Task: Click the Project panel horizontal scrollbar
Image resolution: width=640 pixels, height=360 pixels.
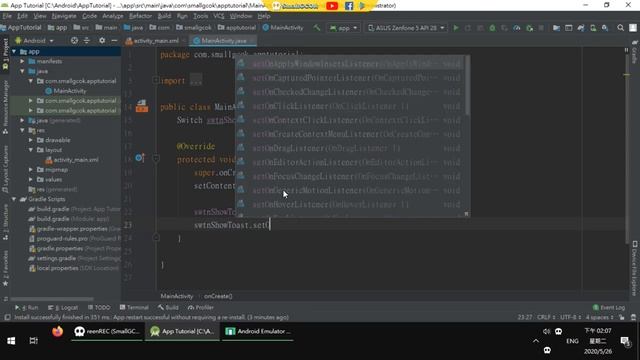Action: click(52, 299)
